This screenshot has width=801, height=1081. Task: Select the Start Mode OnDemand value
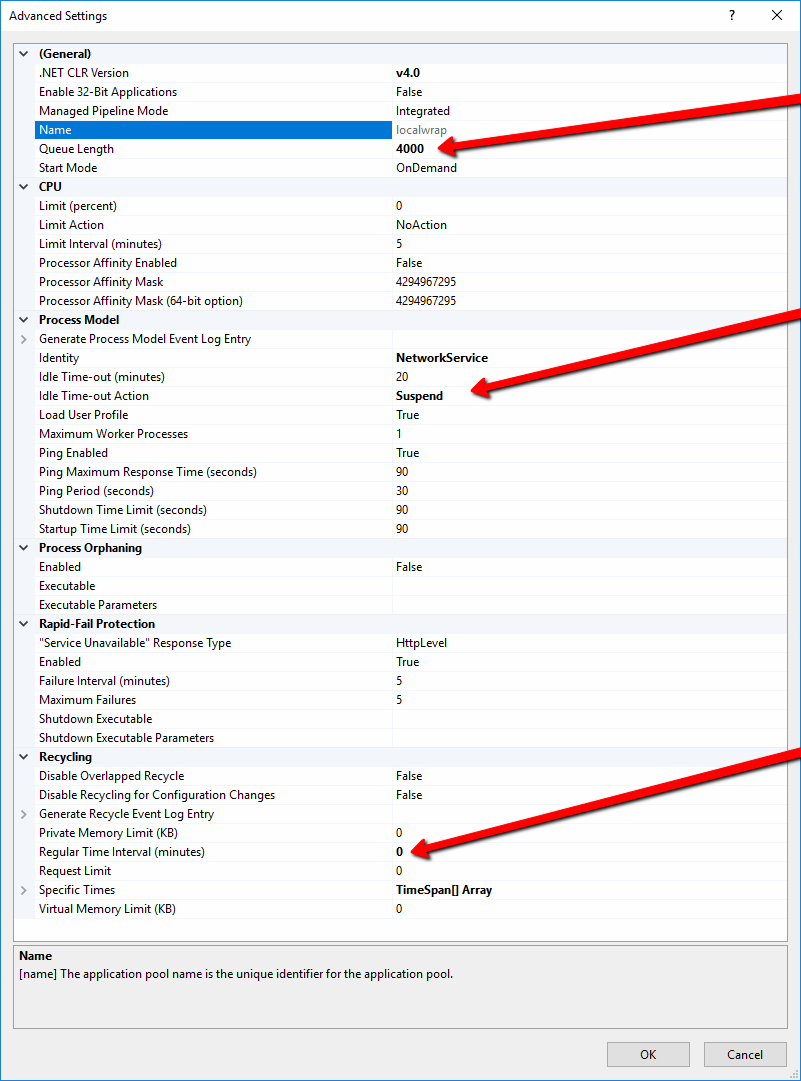point(426,168)
